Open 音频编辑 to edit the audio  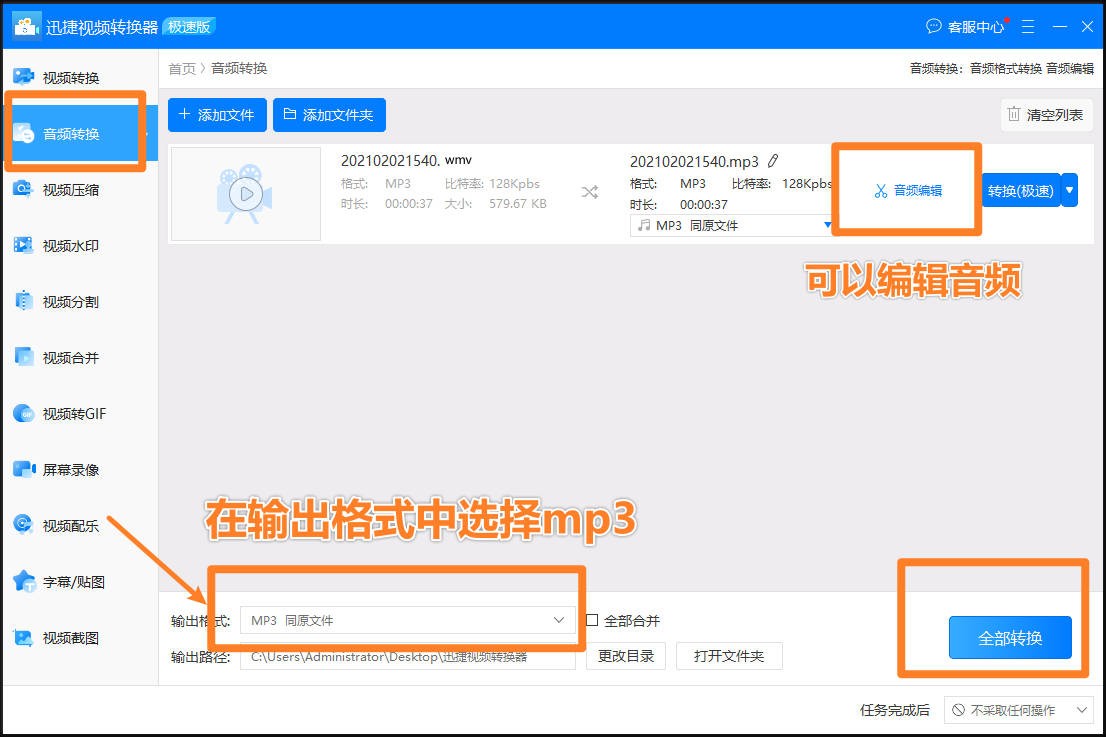click(906, 189)
